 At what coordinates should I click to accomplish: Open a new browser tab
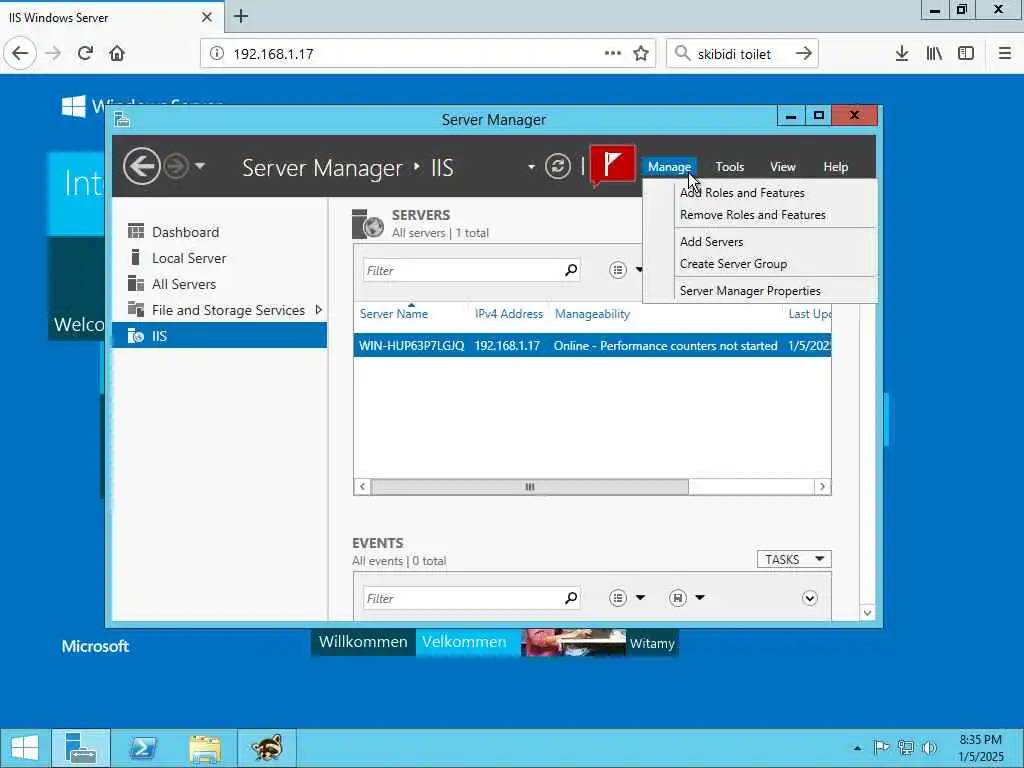[x=241, y=16]
